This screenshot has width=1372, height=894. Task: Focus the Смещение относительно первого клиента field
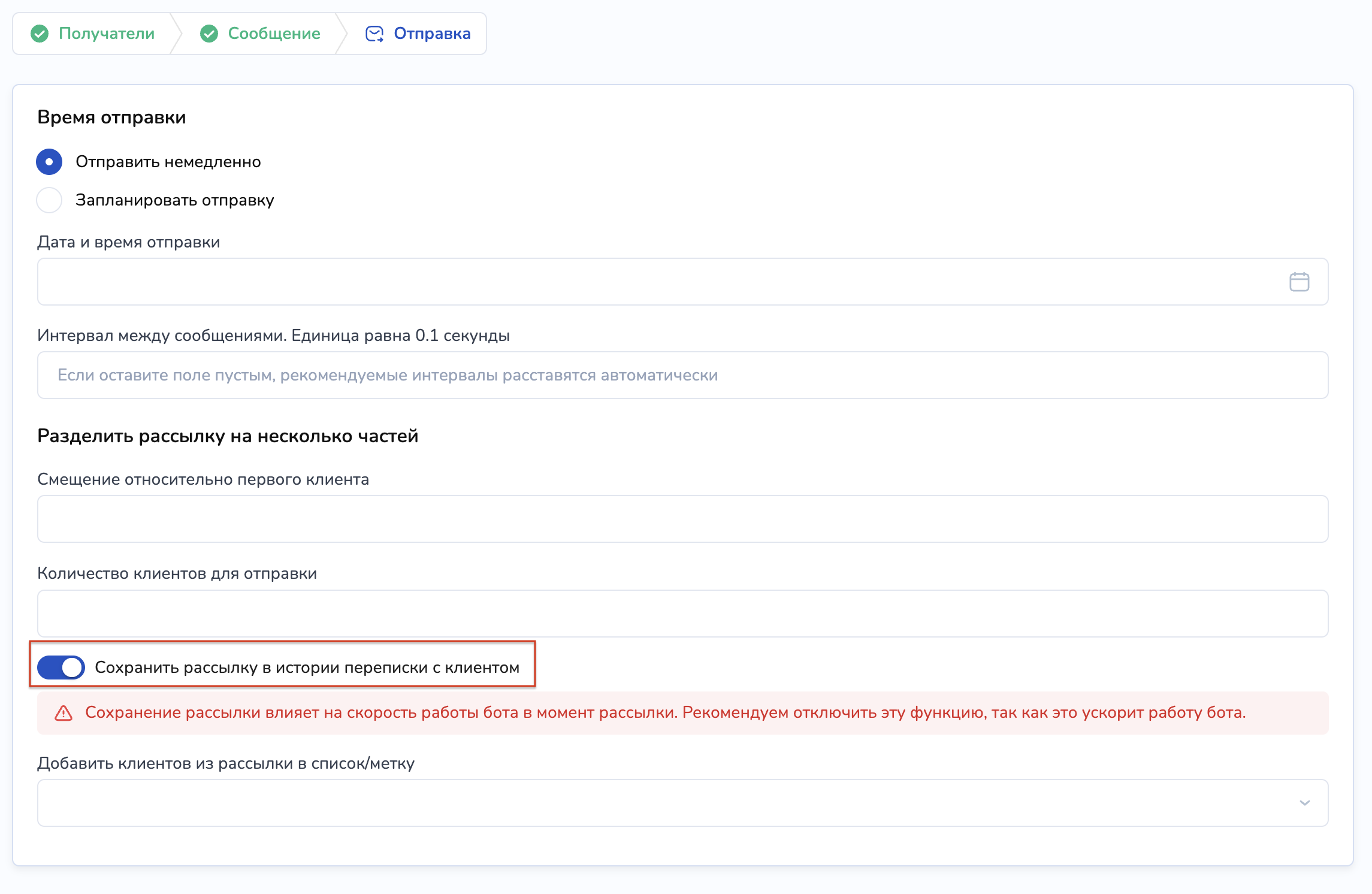coord(683,519)
